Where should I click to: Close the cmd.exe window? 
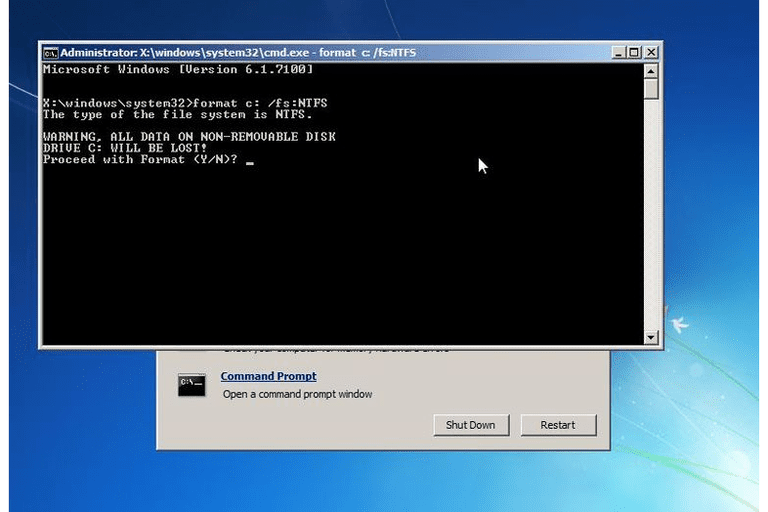pyautogui.click(x=651, y=52)
